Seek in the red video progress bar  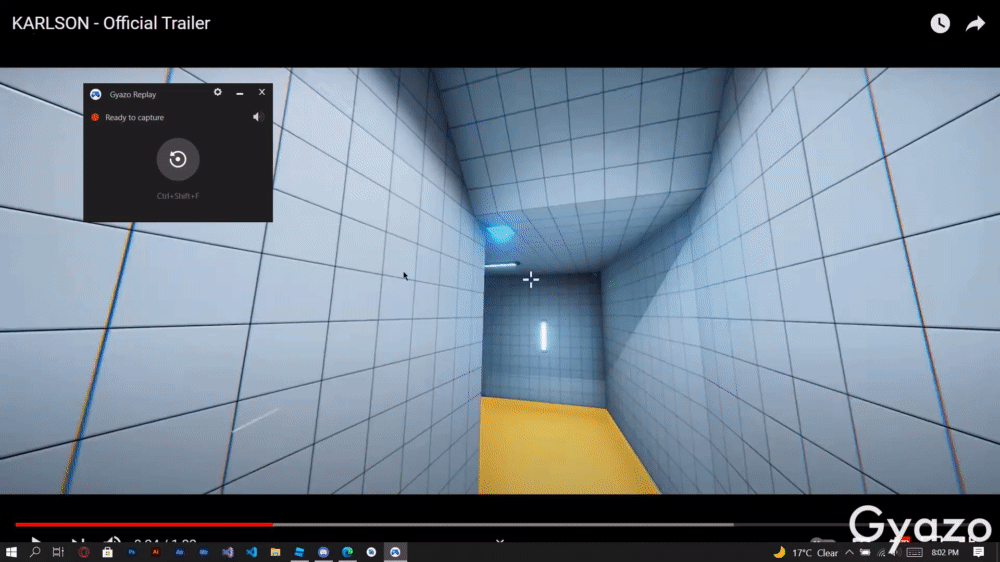pos(144,524)
